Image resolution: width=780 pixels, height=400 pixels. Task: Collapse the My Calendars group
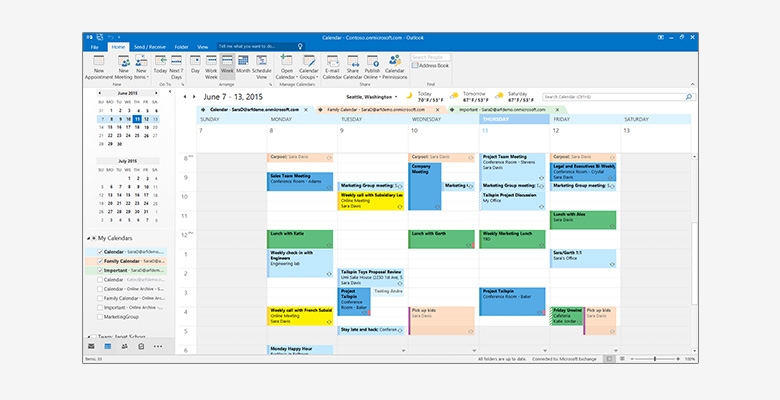point(89,238)
